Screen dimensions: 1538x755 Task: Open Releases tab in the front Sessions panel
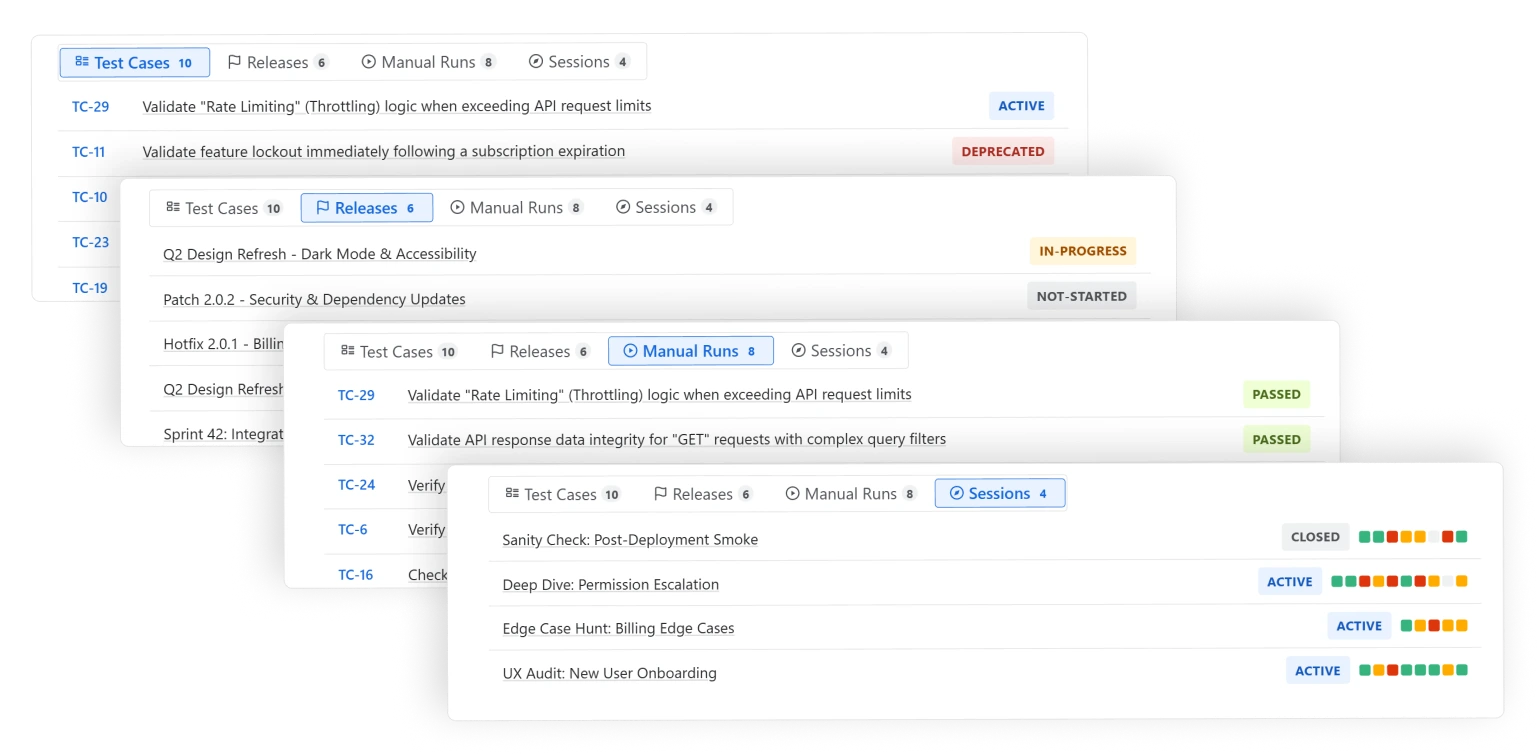point(702,494)
